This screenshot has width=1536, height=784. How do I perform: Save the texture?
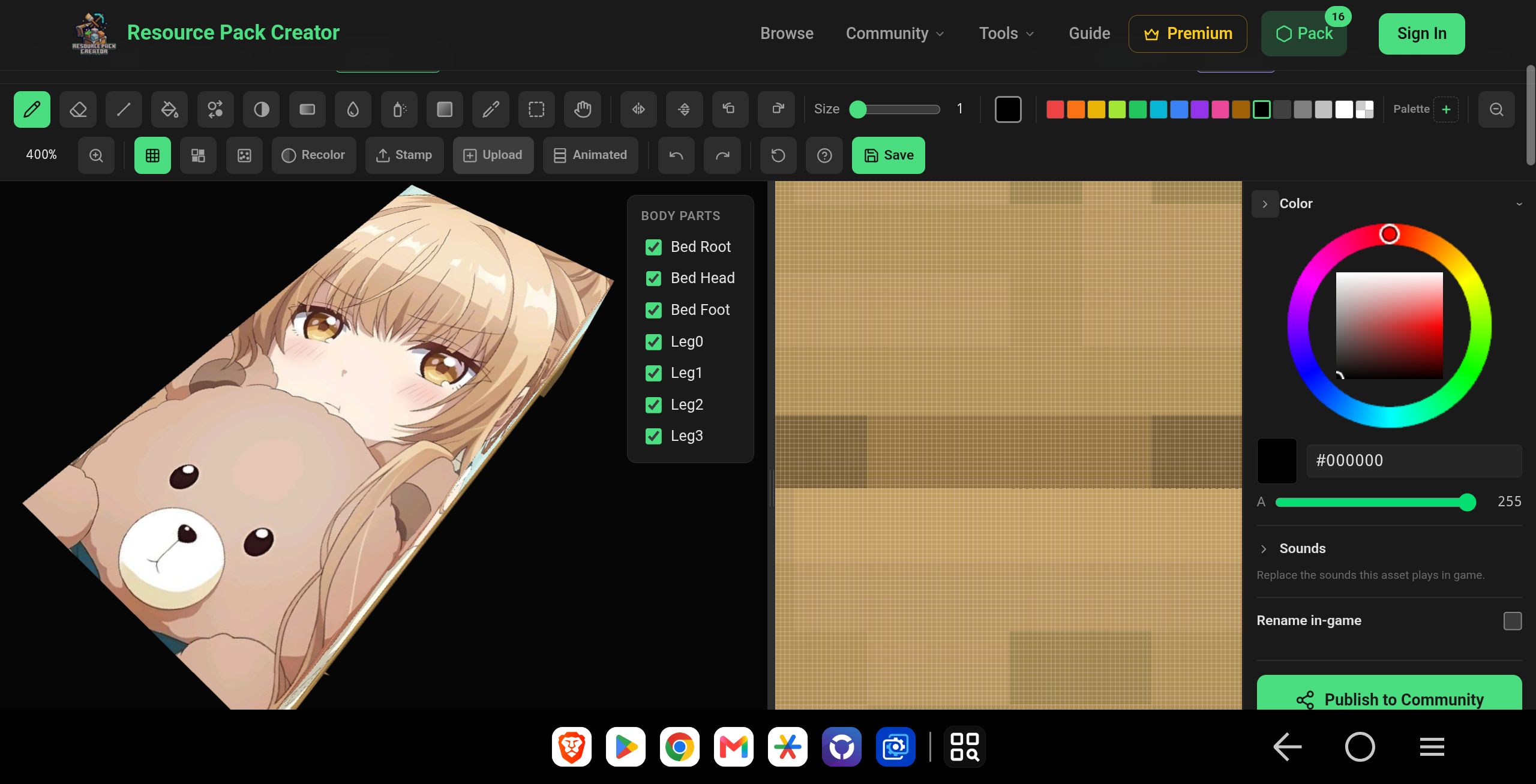tap(889, 155)
